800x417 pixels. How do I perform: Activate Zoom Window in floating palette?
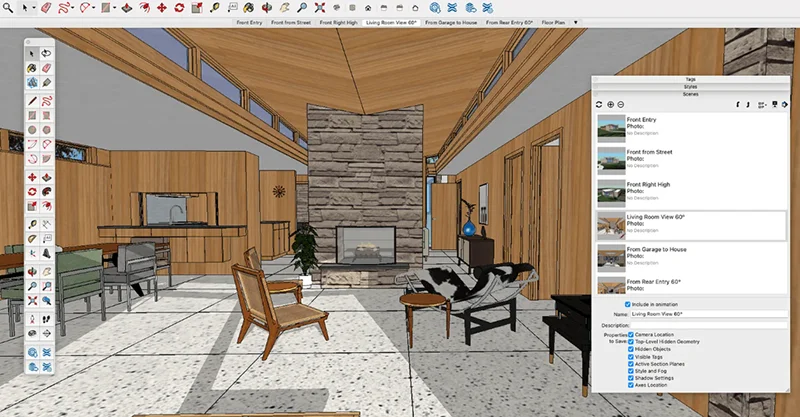46,286
